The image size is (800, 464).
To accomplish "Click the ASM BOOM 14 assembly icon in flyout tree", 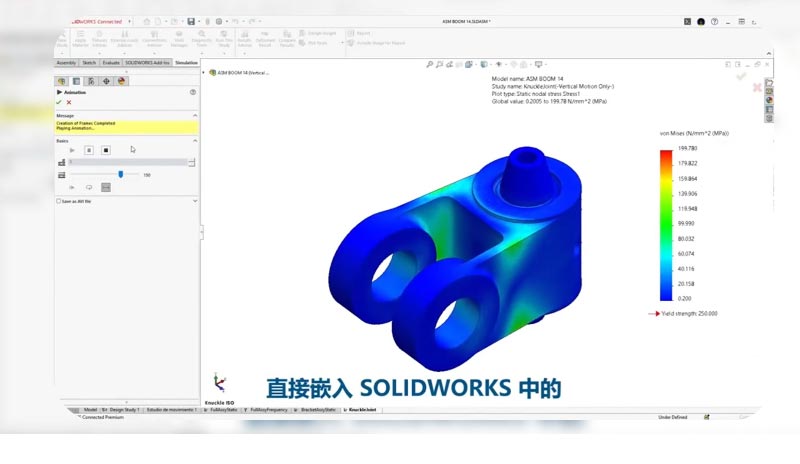I will pos(213,72).
